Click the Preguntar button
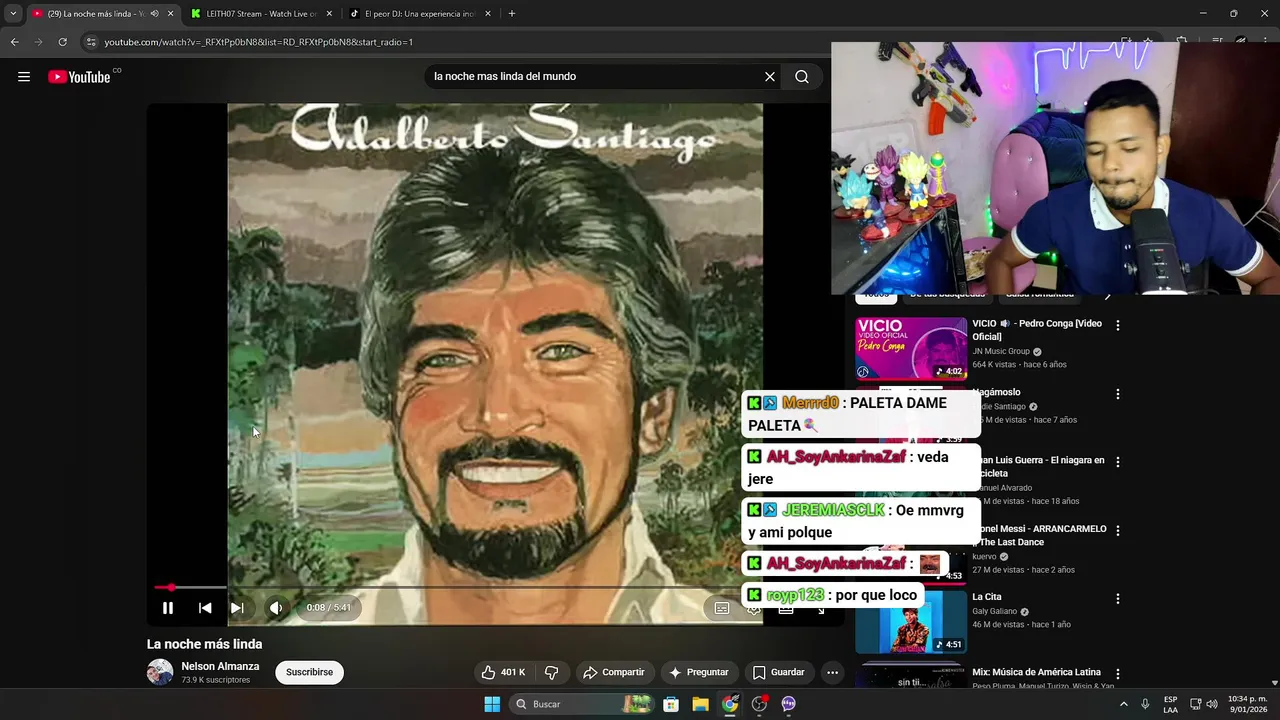Screen dimensions: 1280x720 (x=699, y=672)
